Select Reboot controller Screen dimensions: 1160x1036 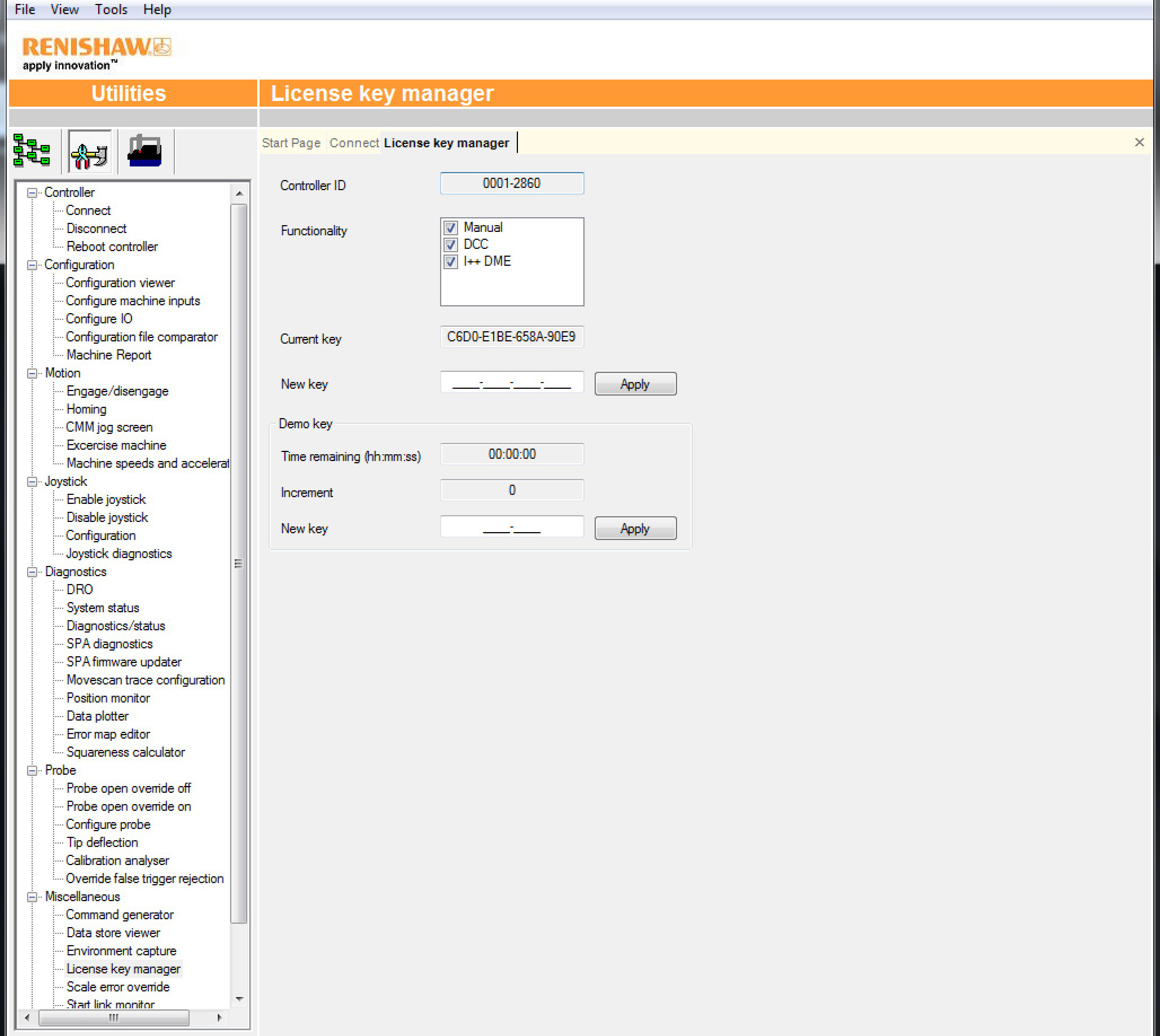[112, 247]
